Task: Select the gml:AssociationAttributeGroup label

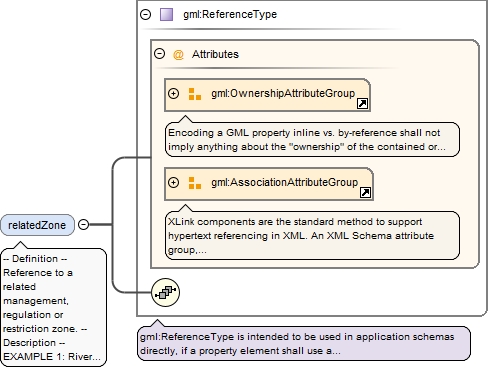Action: 284,182
